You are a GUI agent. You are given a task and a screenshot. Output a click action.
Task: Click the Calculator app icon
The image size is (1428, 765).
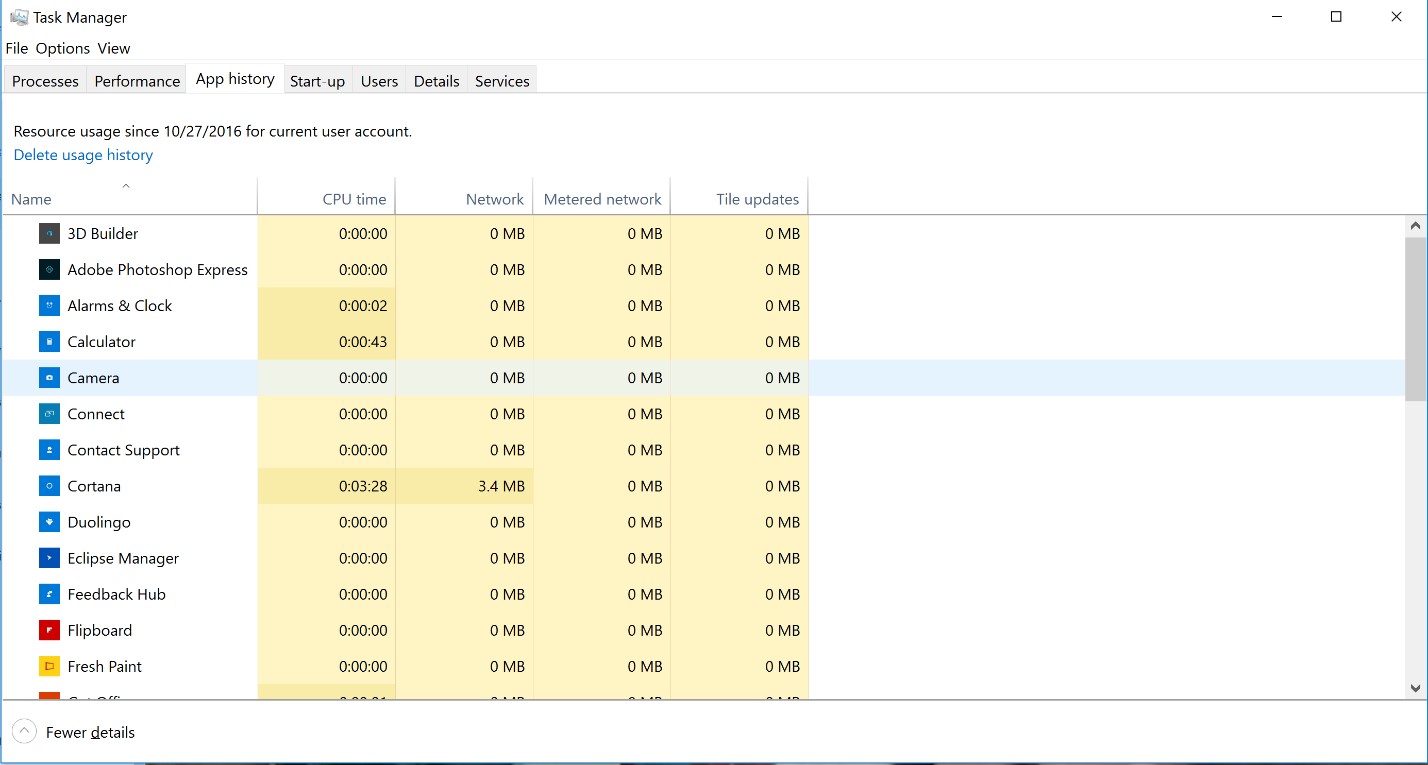[x=49, y=341]
